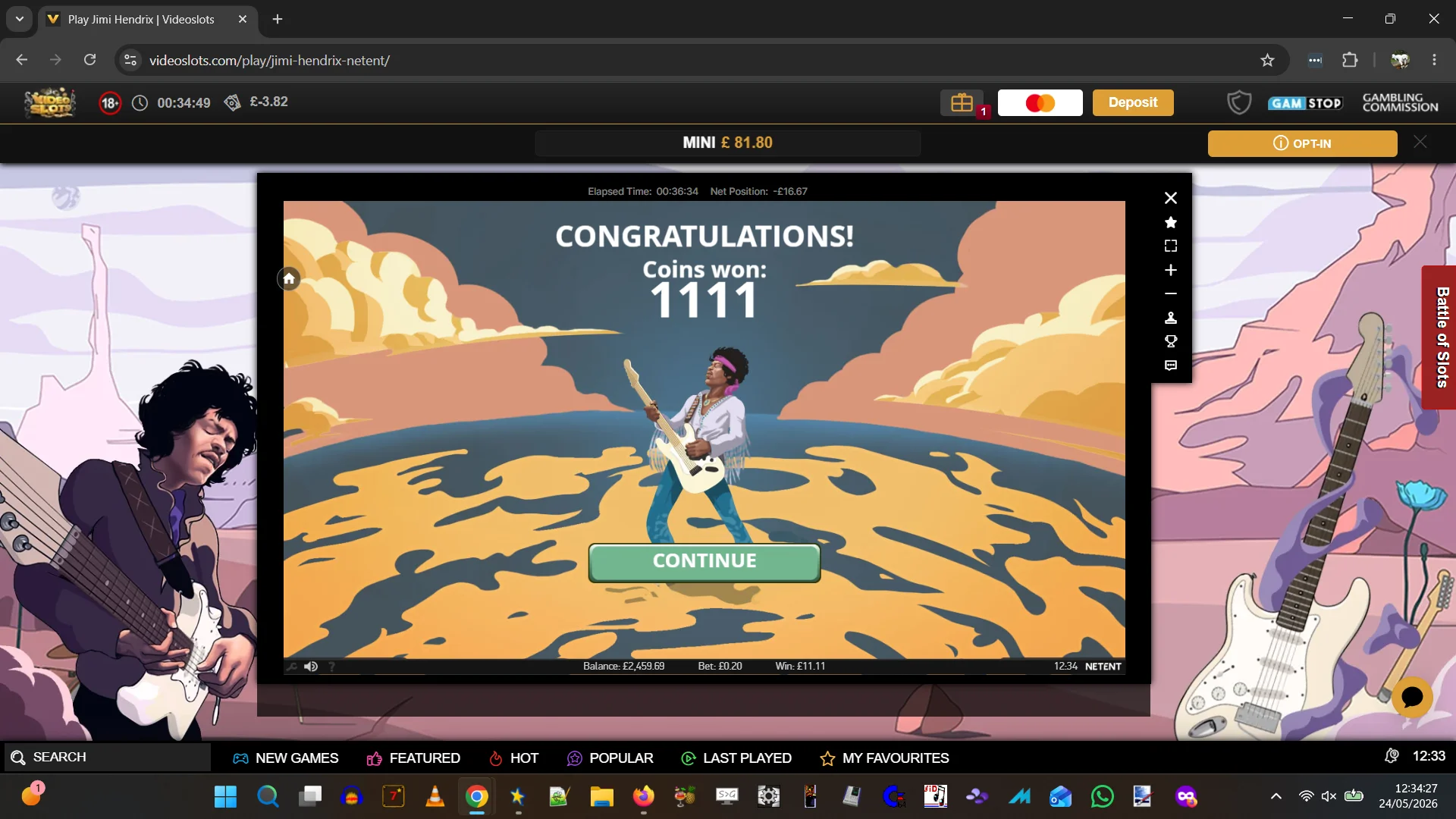Open Windows taskbar search
Image resolution: width=1456 pixels, height=819 pixels.
coord(268,797)
